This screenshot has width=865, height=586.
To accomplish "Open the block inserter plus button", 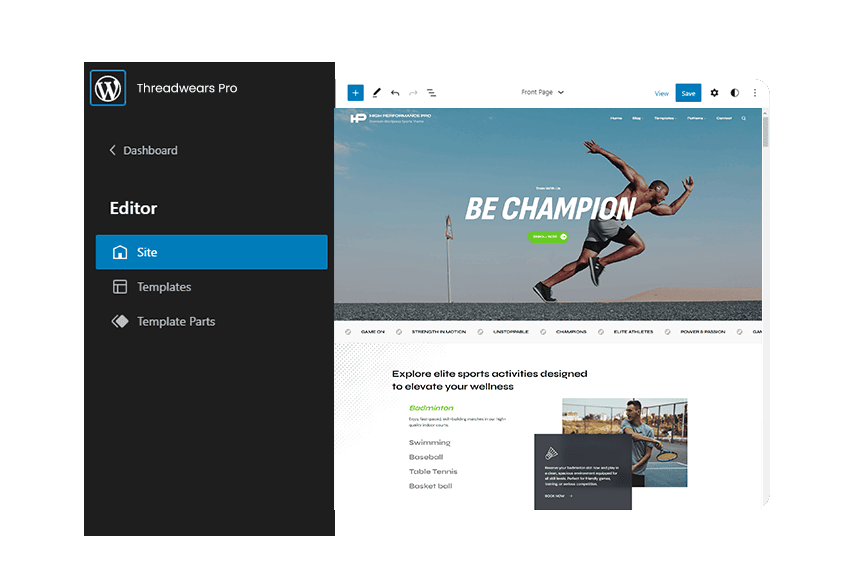I will pyautogui.click(x=355, y=93).
